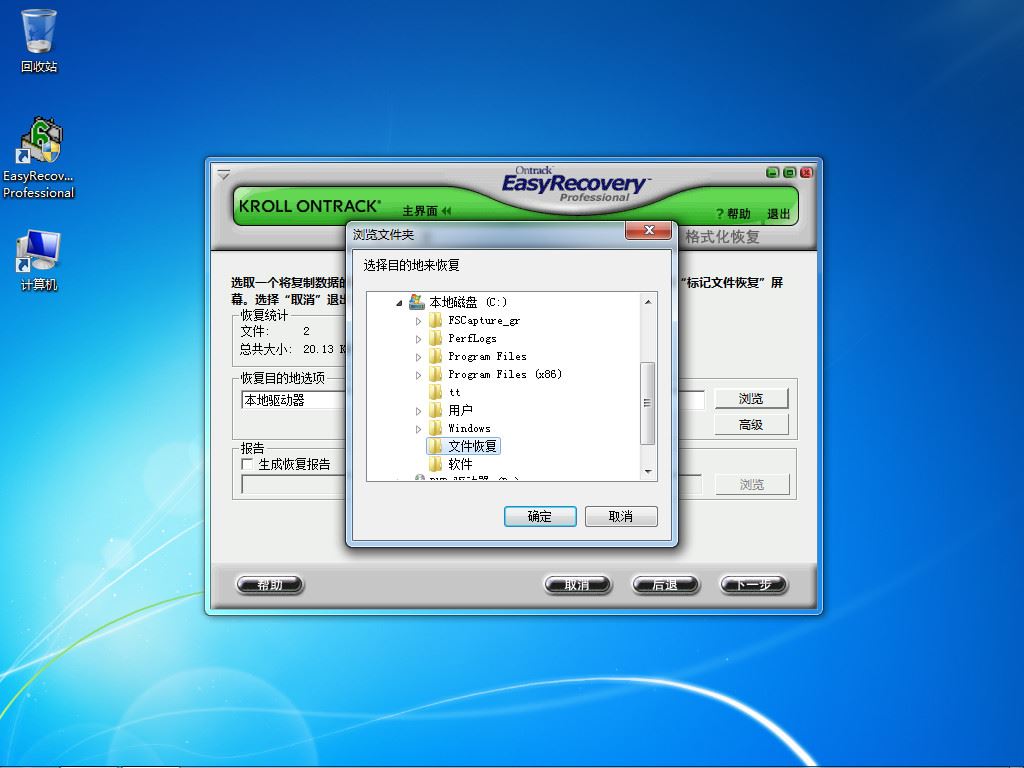Select the FSCapture_gr folder name
Screen dimensions: 1024x768
[484, 320]
